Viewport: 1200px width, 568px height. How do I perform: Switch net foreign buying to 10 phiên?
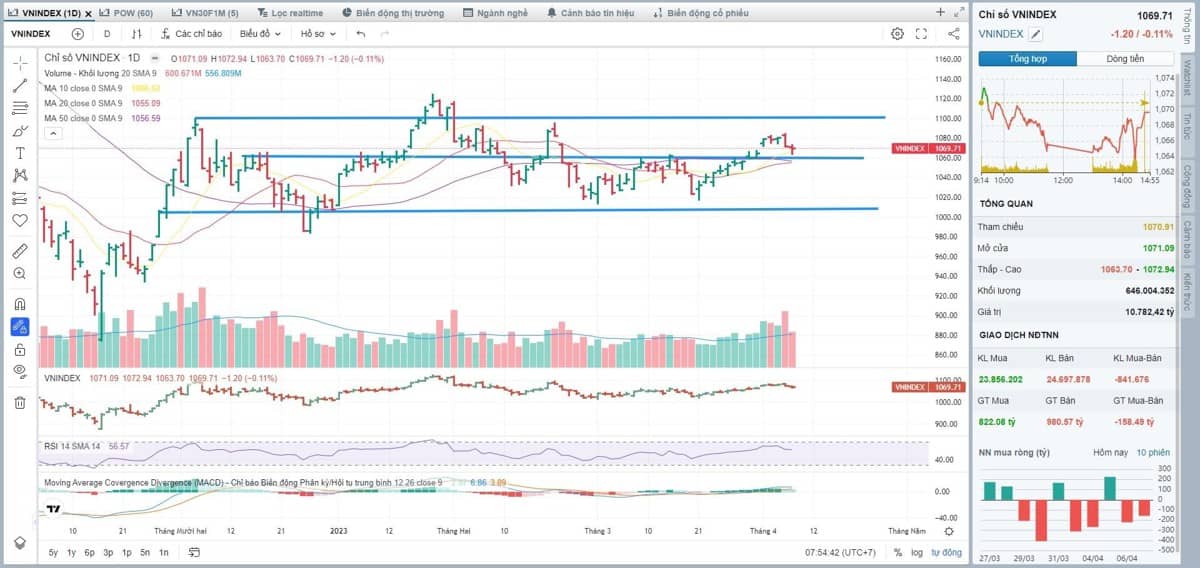pyautogui.click(x=1153, y=453)
